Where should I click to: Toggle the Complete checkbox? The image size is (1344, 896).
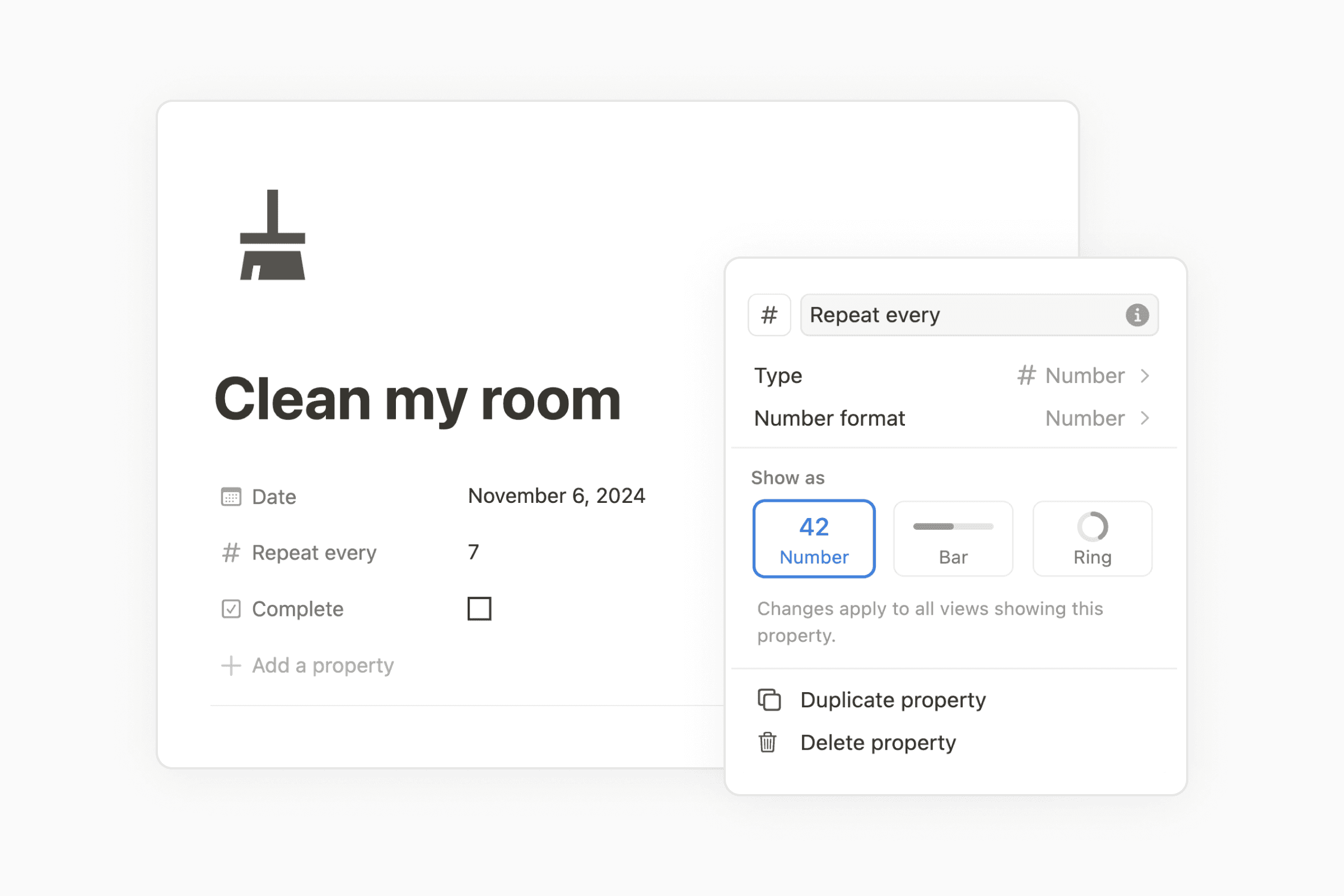coord(479,608)
